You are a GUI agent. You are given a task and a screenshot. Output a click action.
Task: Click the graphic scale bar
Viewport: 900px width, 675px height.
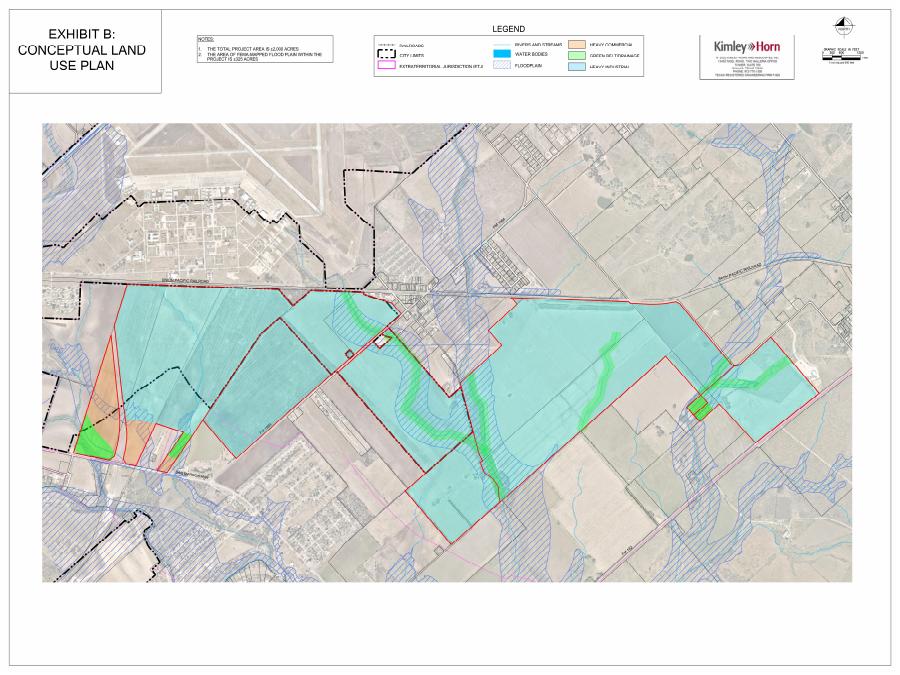coord(844,56)
